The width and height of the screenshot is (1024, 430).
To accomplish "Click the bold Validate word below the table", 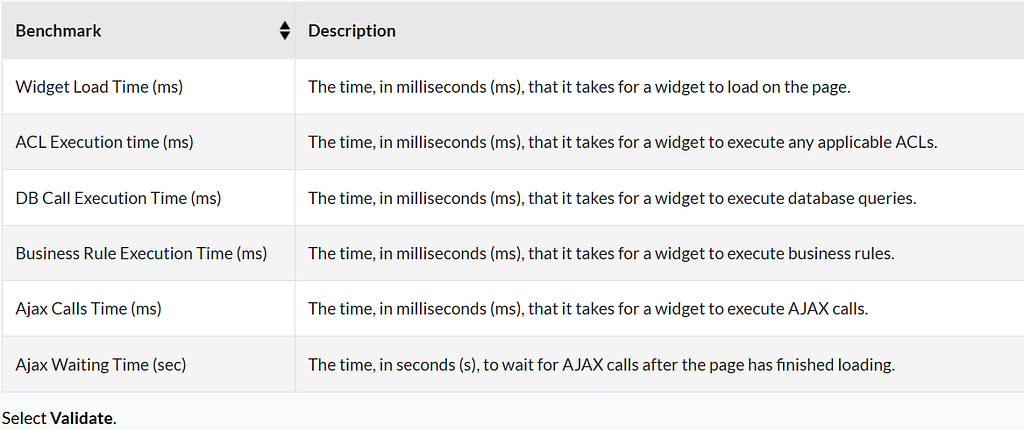I will pyautogui.click(x=81, y=418).
